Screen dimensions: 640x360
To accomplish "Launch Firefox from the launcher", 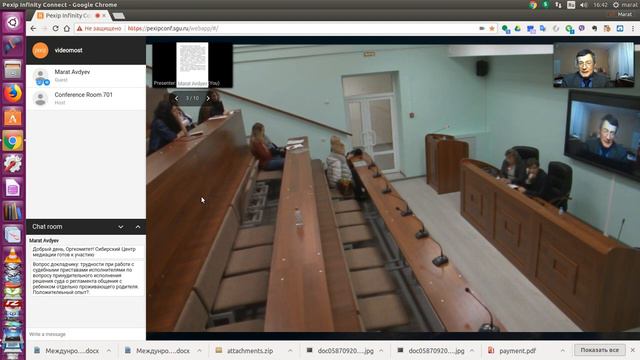I will tap(13, 93).
